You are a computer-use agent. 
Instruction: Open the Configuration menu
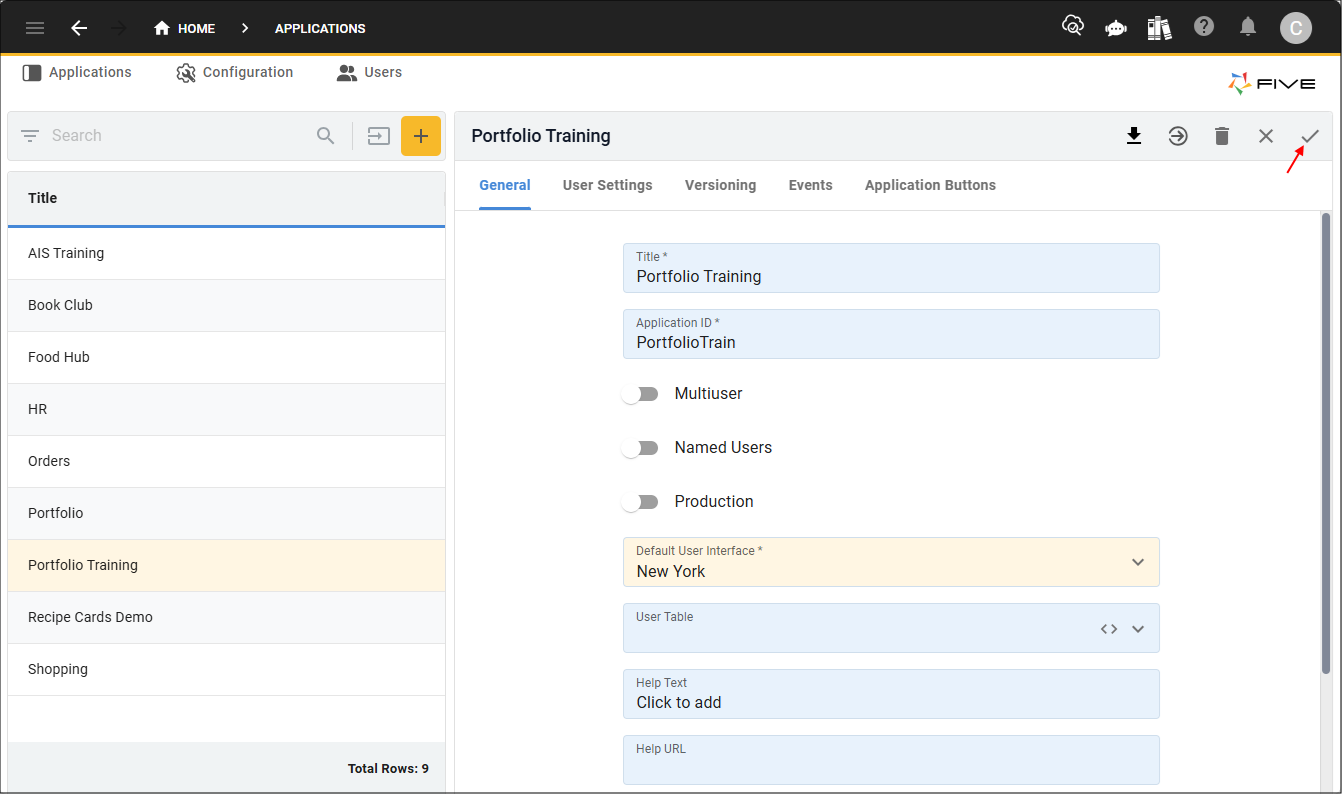coord(235,72)
